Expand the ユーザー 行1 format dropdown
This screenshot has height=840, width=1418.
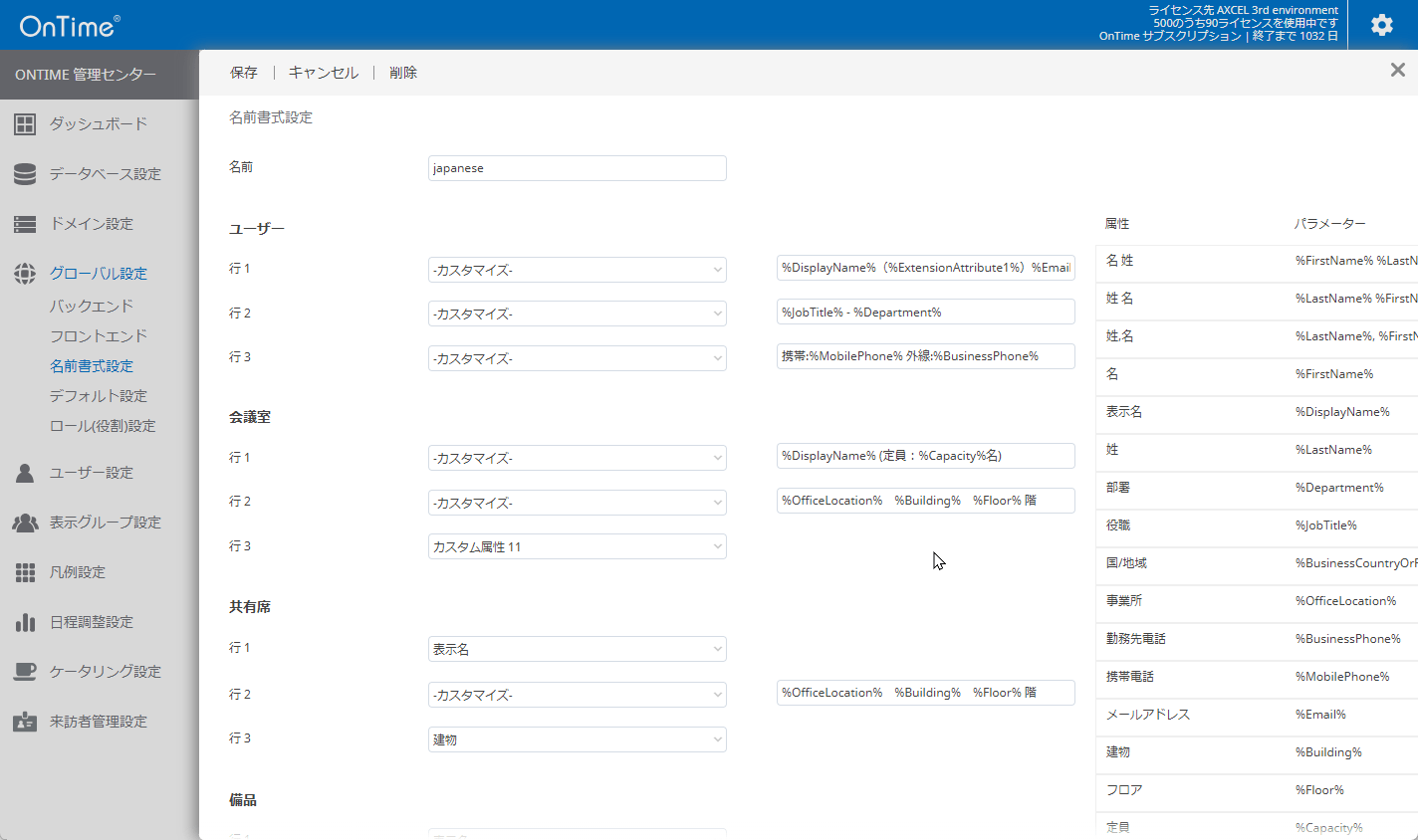[x=577, y=270]
